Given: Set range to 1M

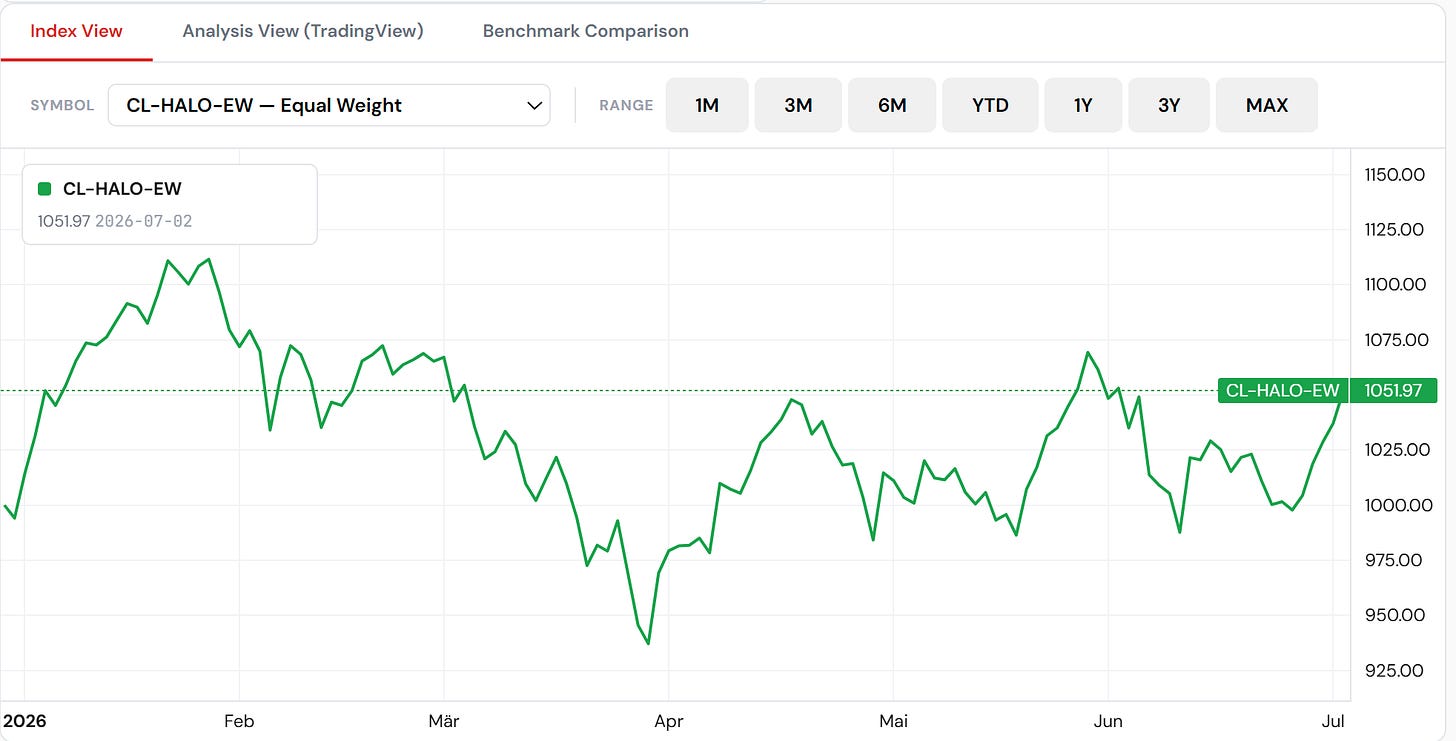Looking at the screenshot, I should click(707, 105).
